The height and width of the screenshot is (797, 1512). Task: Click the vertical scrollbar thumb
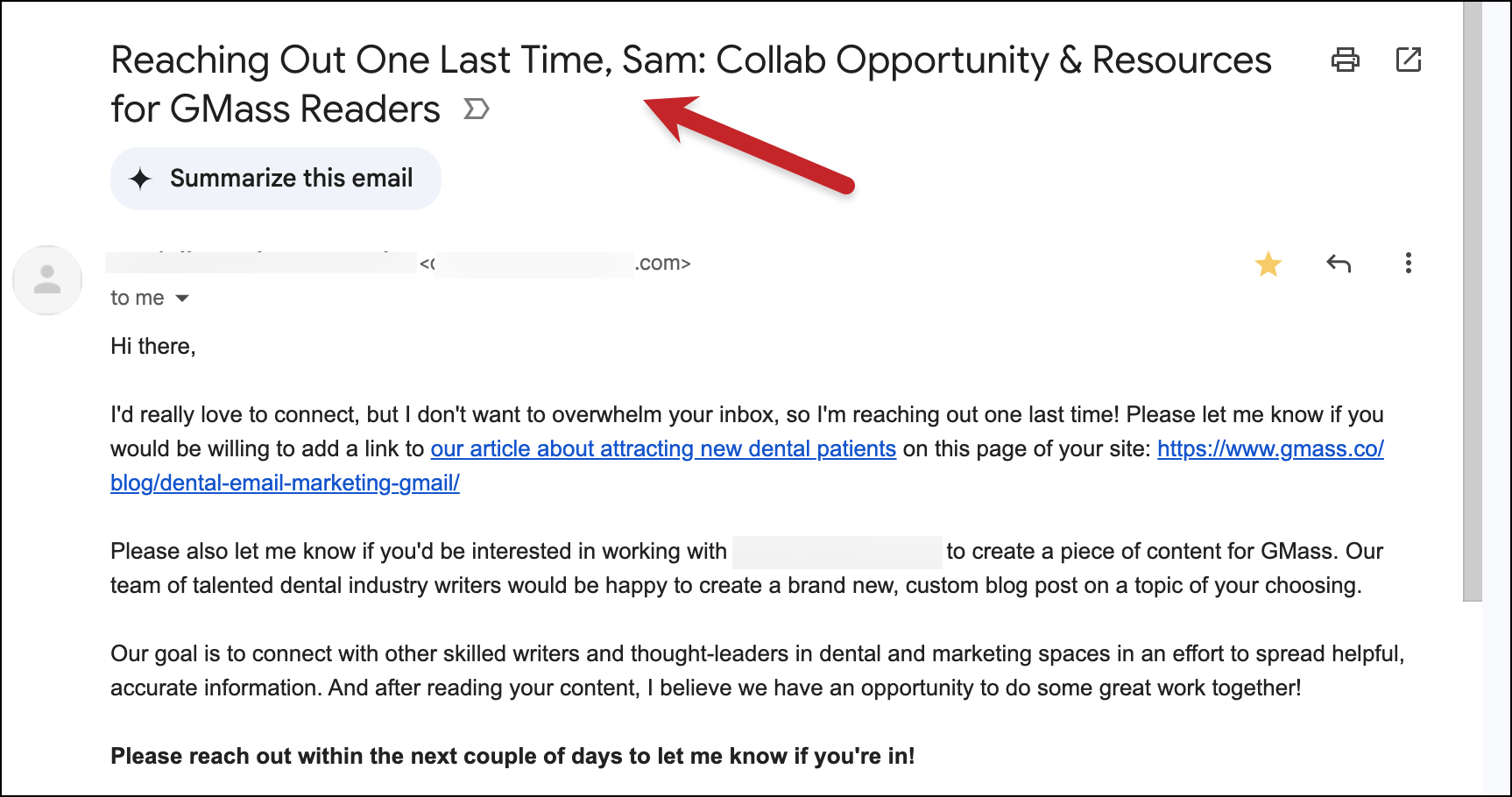(1472, 300)
